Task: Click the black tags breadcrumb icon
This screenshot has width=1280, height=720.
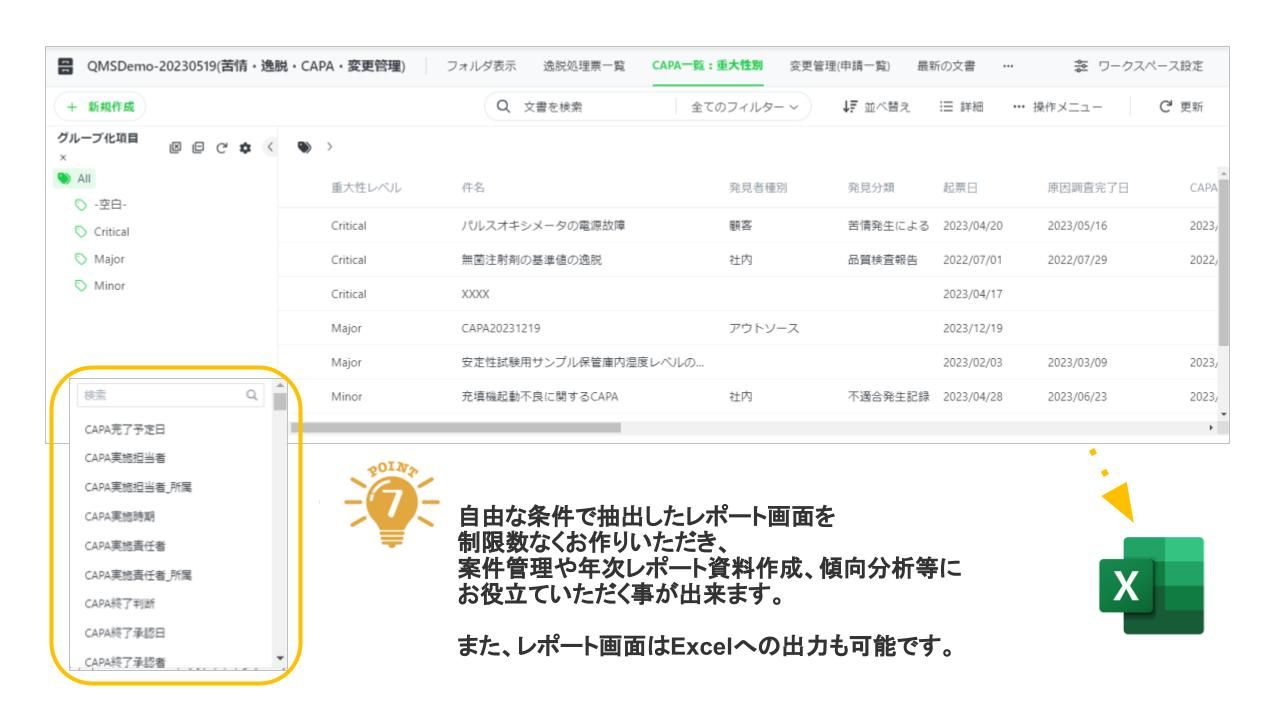Action: pos(304,146)
